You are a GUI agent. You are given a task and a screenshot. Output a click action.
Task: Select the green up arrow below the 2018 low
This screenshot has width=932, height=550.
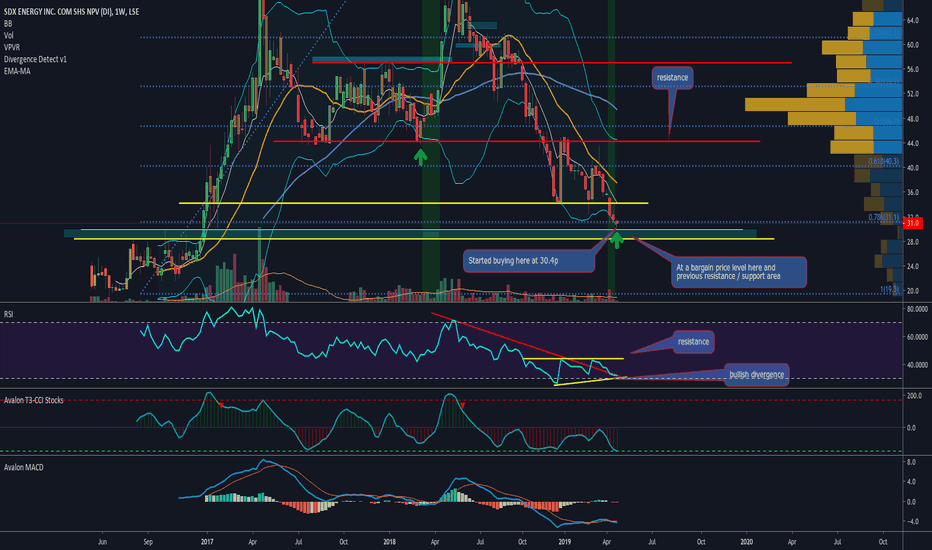[420, 156]
